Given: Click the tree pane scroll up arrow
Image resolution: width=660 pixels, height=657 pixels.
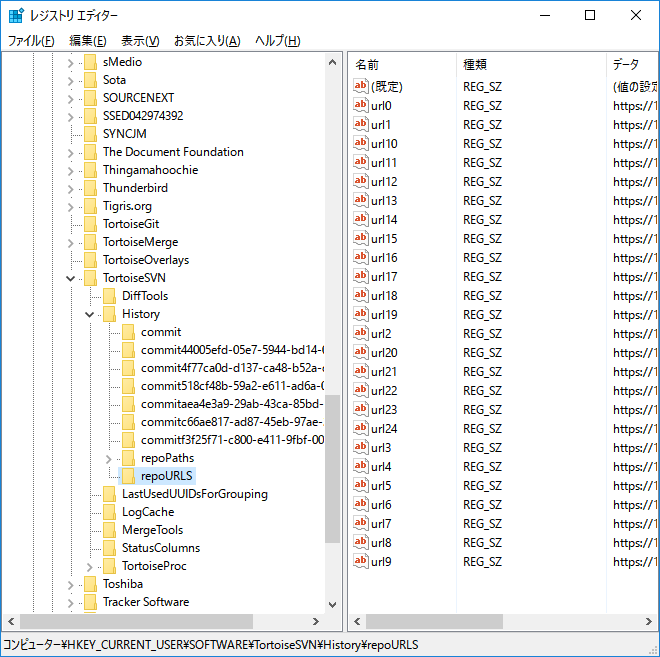Looking at the screenshot, I should pyautogui.click(x=333, y=62).
